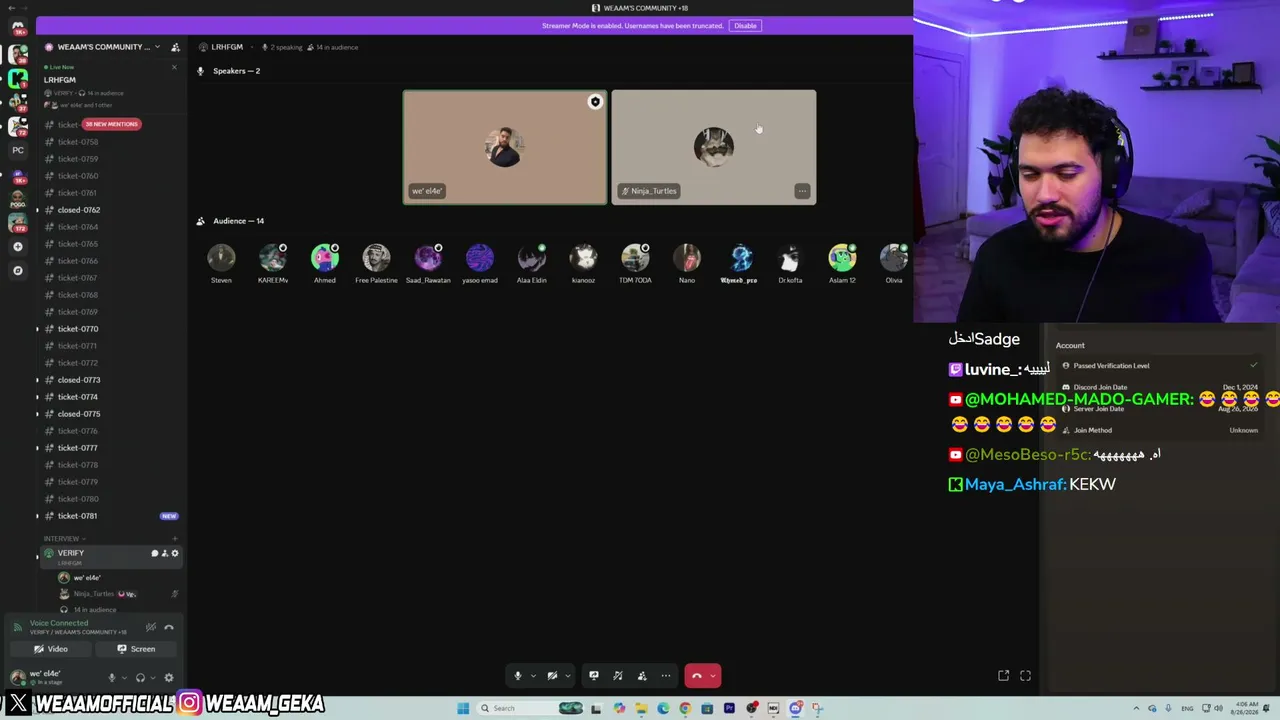This screenshot has width=1280, height=720.
Task: Deafen audio with headphones icon
Action: tap(140, 678)
